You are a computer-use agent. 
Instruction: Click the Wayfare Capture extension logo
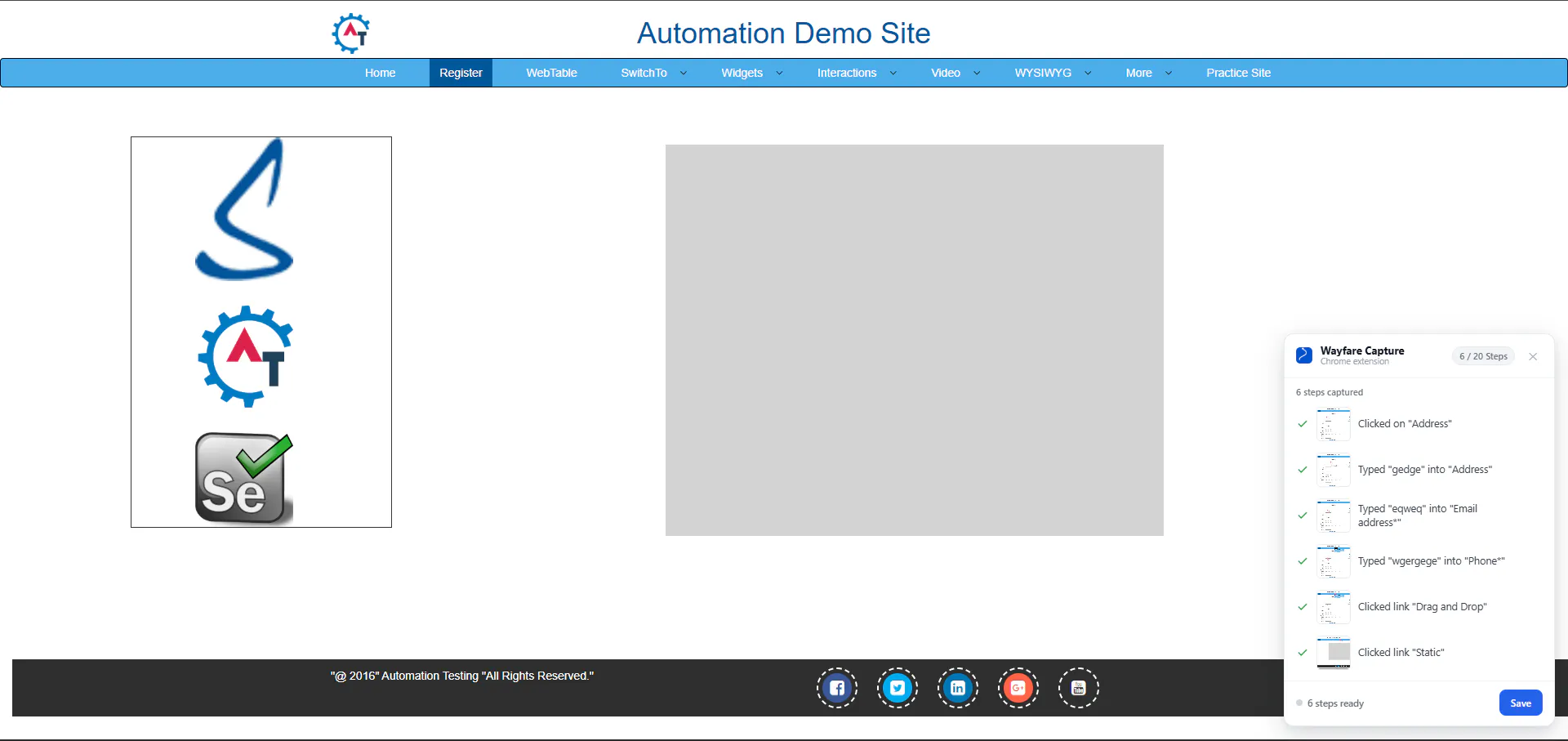pos(1304,355)
